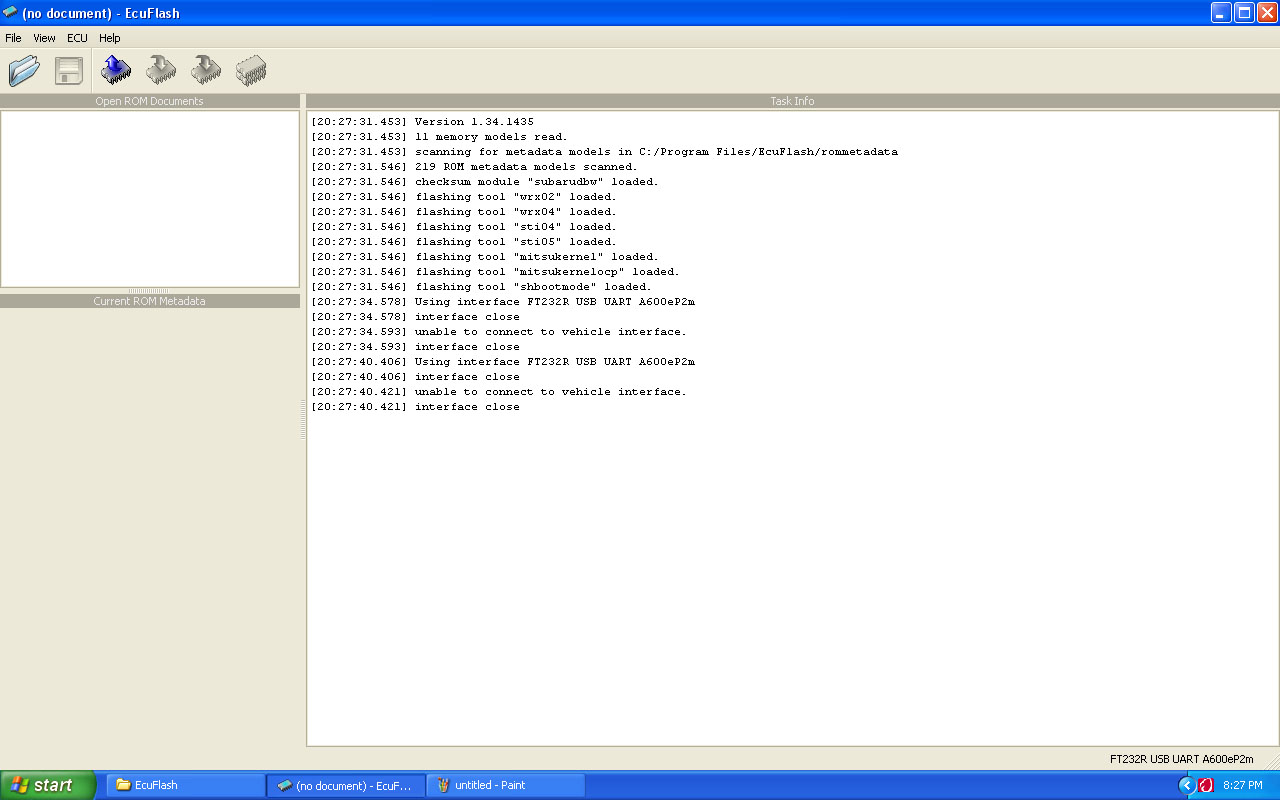1280x800 pixels.
Task: Click the '11 memory models read' log line
Action: coord(439,137)
